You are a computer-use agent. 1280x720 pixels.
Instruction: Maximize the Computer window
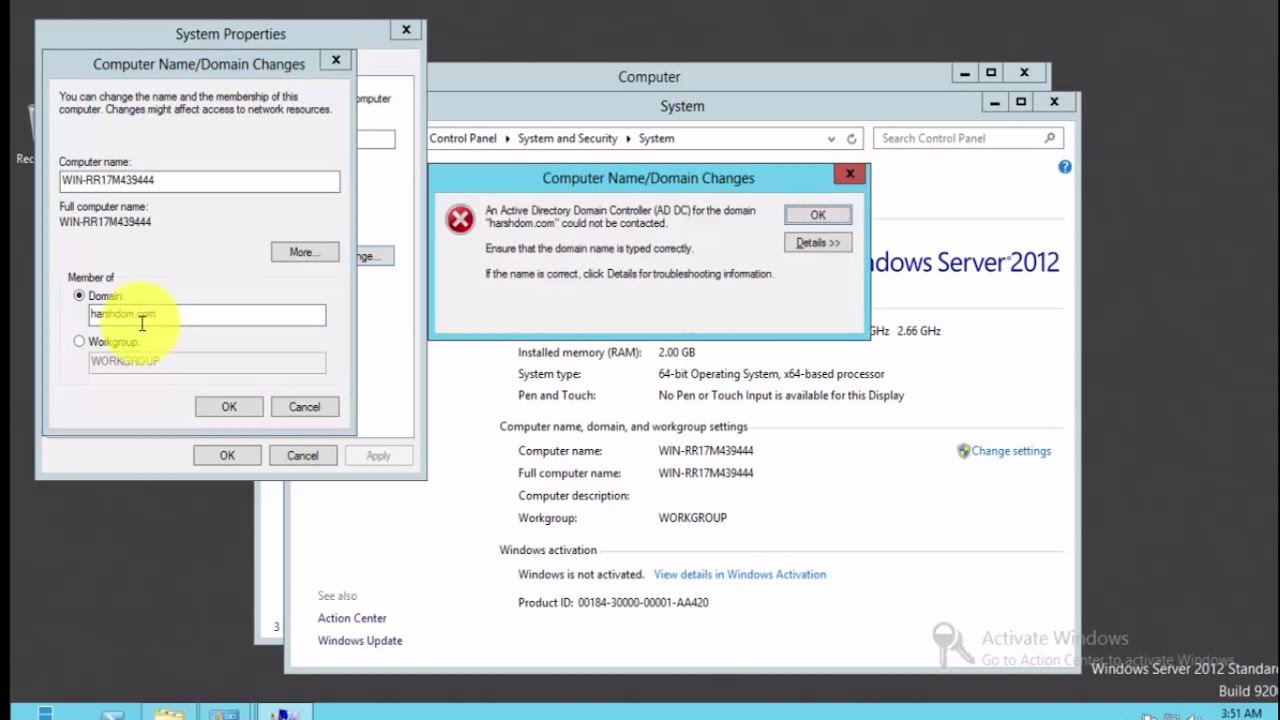[x=991, y=73]
